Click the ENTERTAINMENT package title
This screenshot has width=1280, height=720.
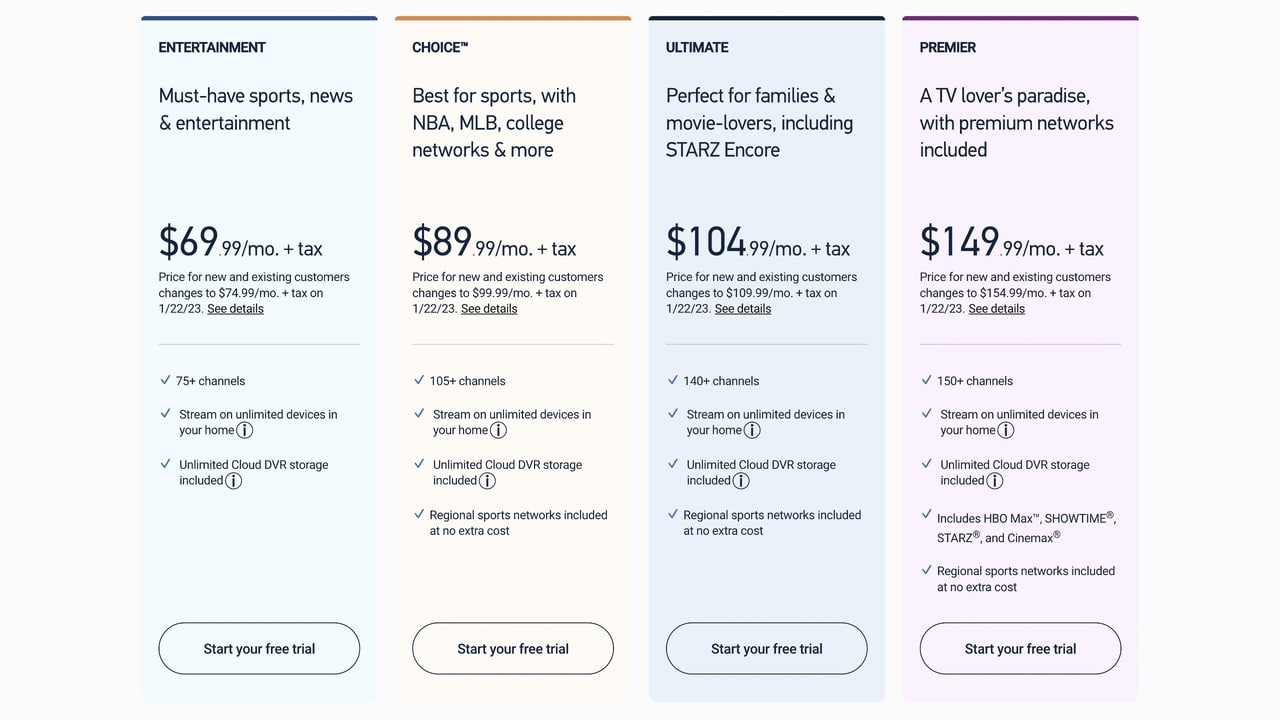pyautogui.click(x=212, y=47)
